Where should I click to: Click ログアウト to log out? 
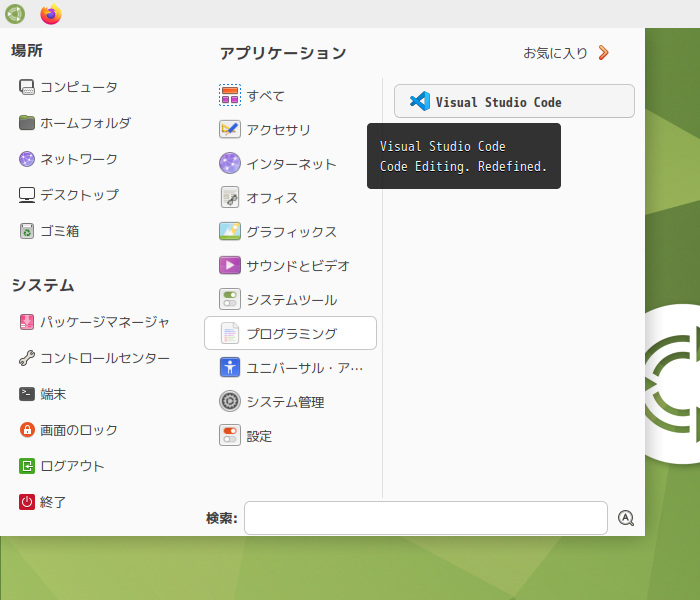point(62,466)
